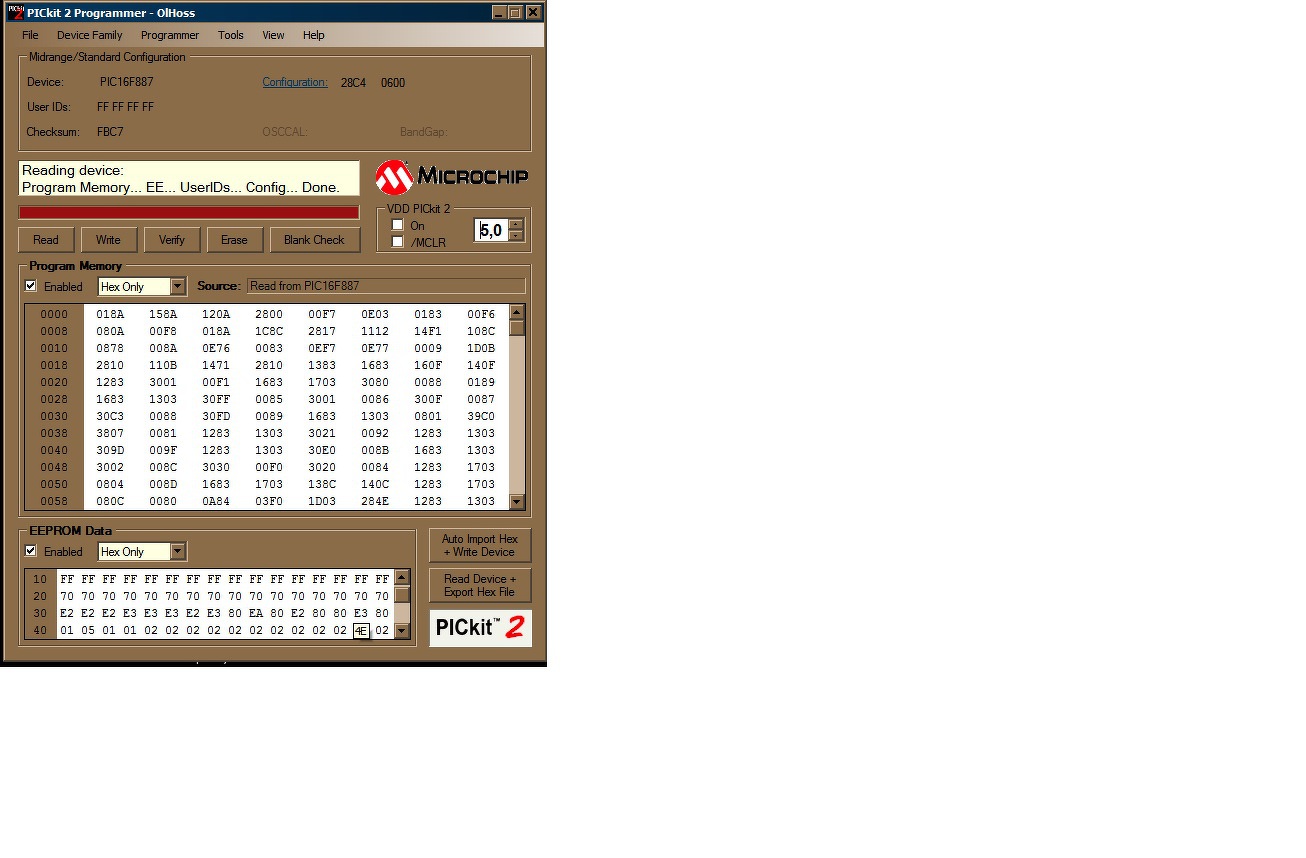
Task: Click Read Device + Export Hex File
Action: (480, 585)
